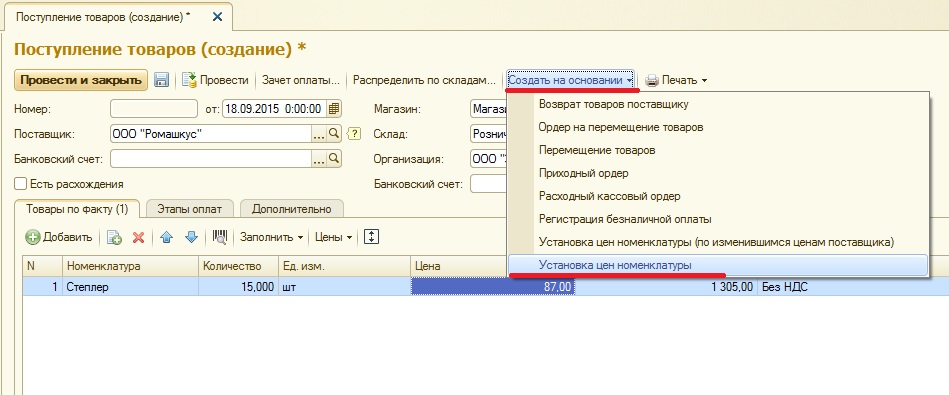Screen dimensions: 949x395
Task: Click the floppy disk save icon
Action: [x=161, y=80]
